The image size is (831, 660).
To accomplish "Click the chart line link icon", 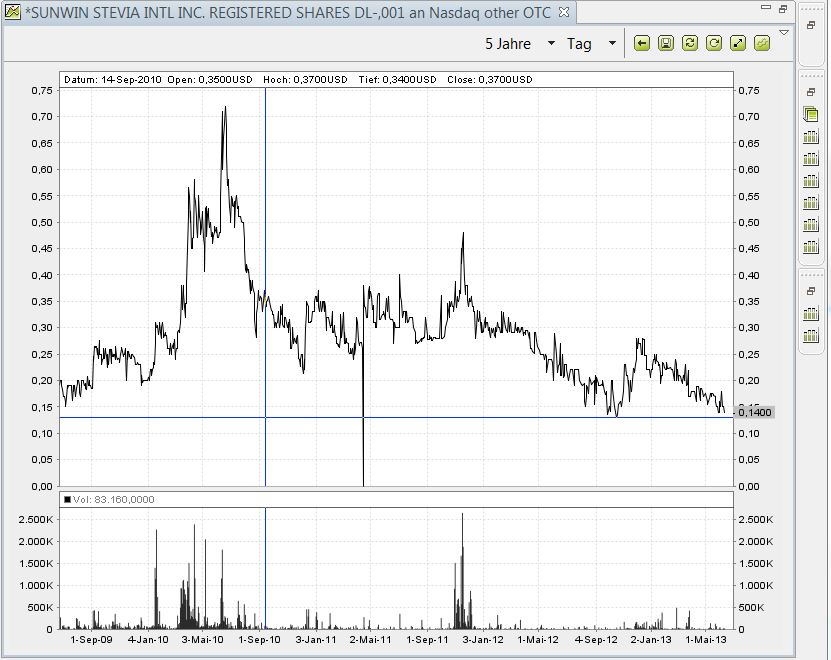I will tap(762, 43).
